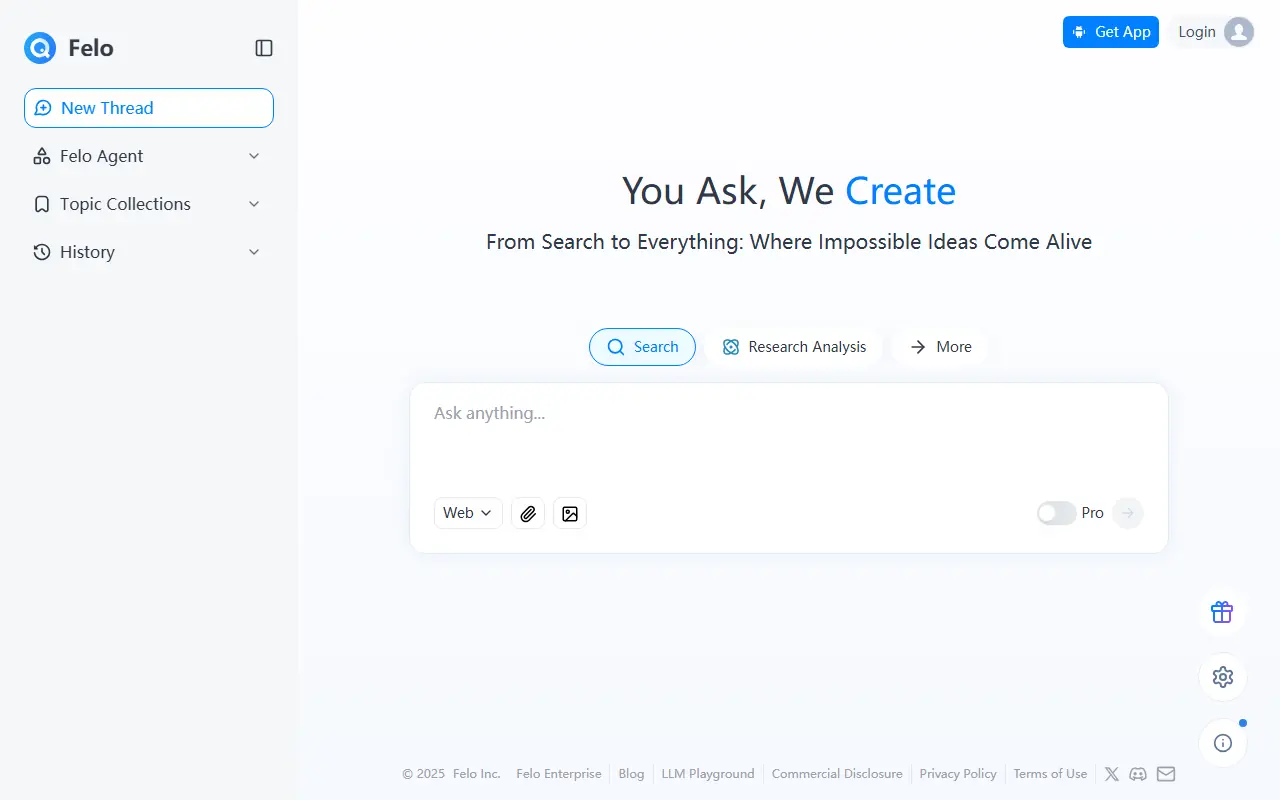Enable the Pro toggle switch
The height and width of the screenshot is (800, 1280).
[1056, 513]
